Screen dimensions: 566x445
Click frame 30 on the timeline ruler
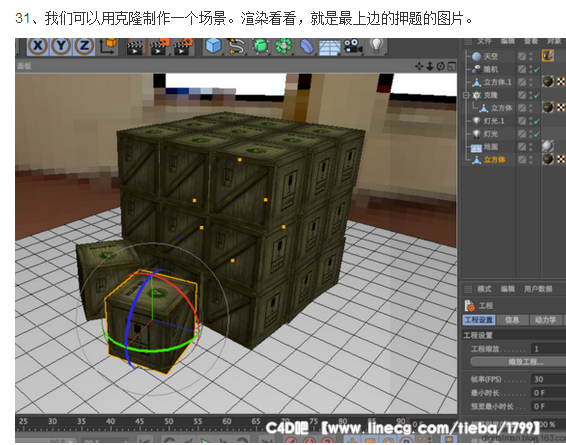pos(52,422)
